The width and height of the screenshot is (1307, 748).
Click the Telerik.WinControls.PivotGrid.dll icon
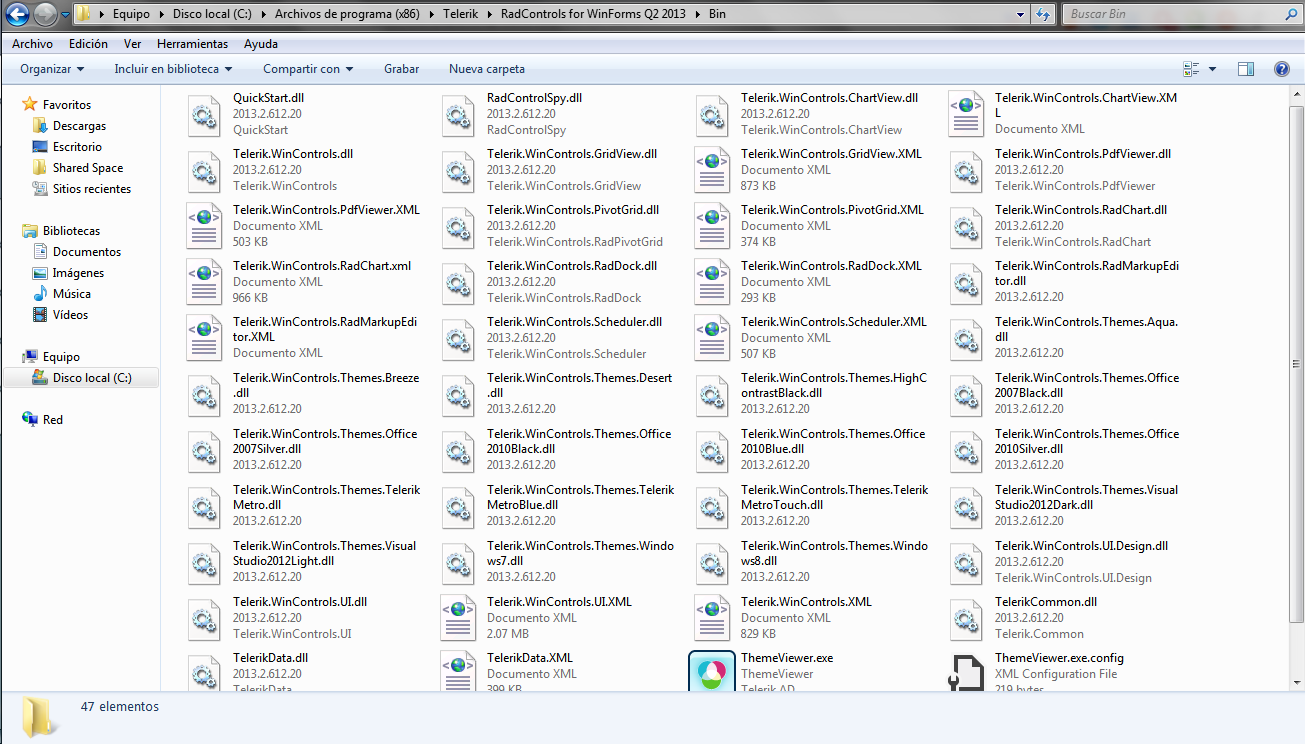tap(458, 226)
